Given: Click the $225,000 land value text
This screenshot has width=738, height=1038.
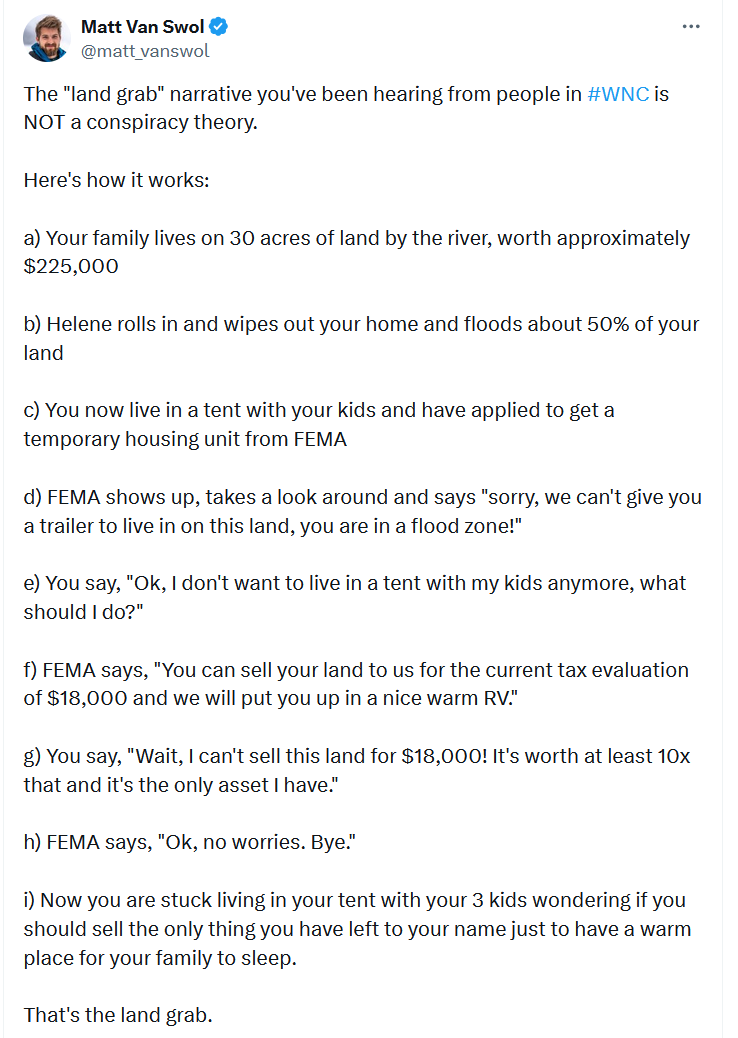Looking at the screenshot, I should (71, 267).
